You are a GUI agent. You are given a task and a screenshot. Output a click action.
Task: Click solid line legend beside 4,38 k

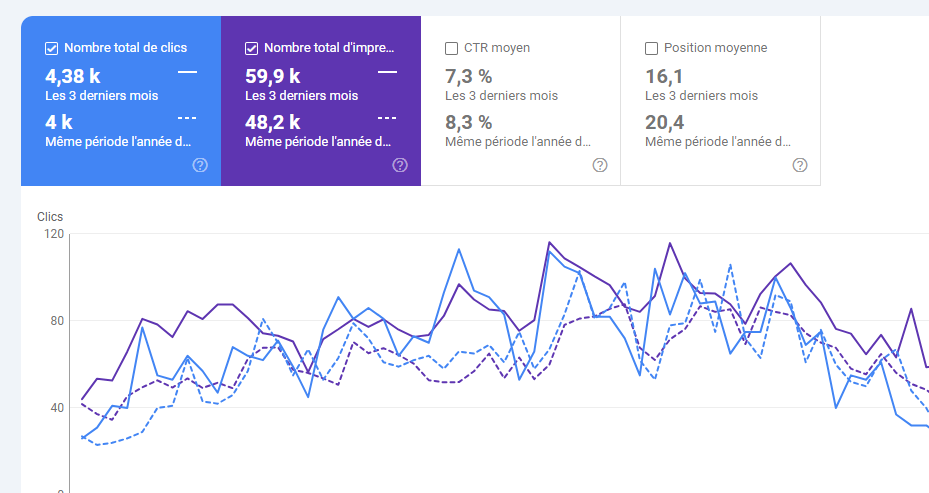point(187,72)
